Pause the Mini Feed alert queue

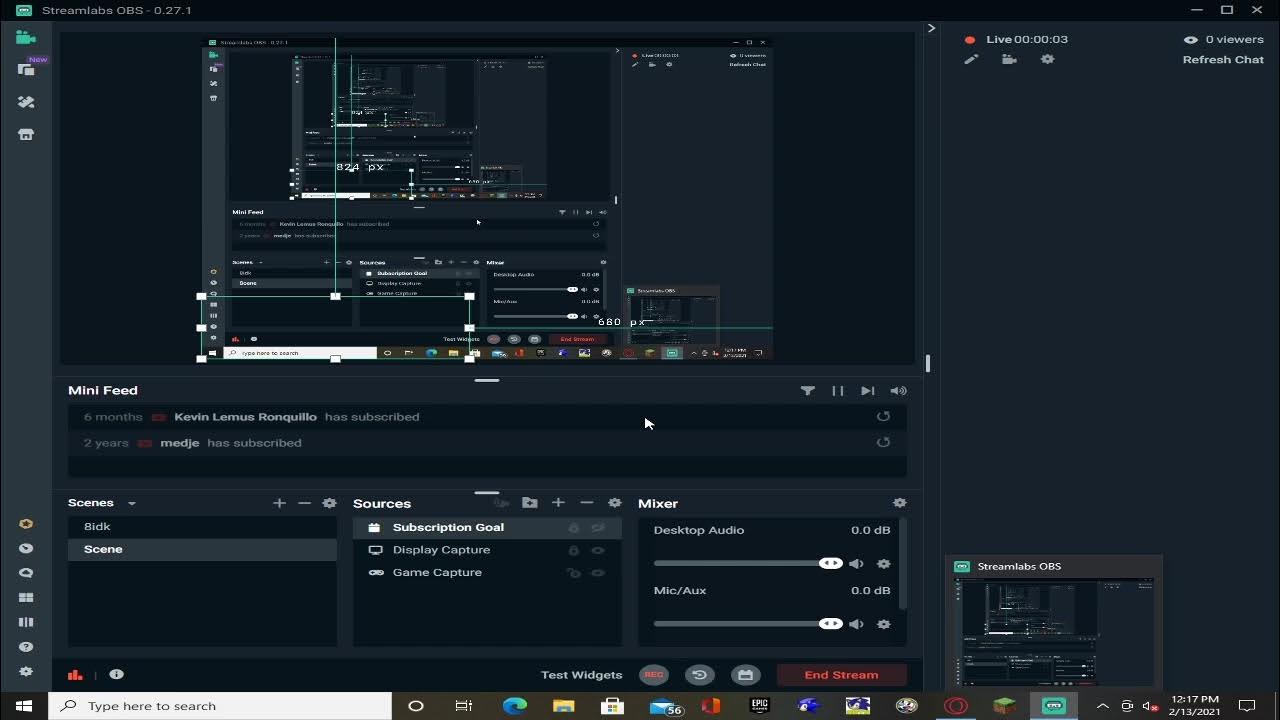[x=837, y=391]
